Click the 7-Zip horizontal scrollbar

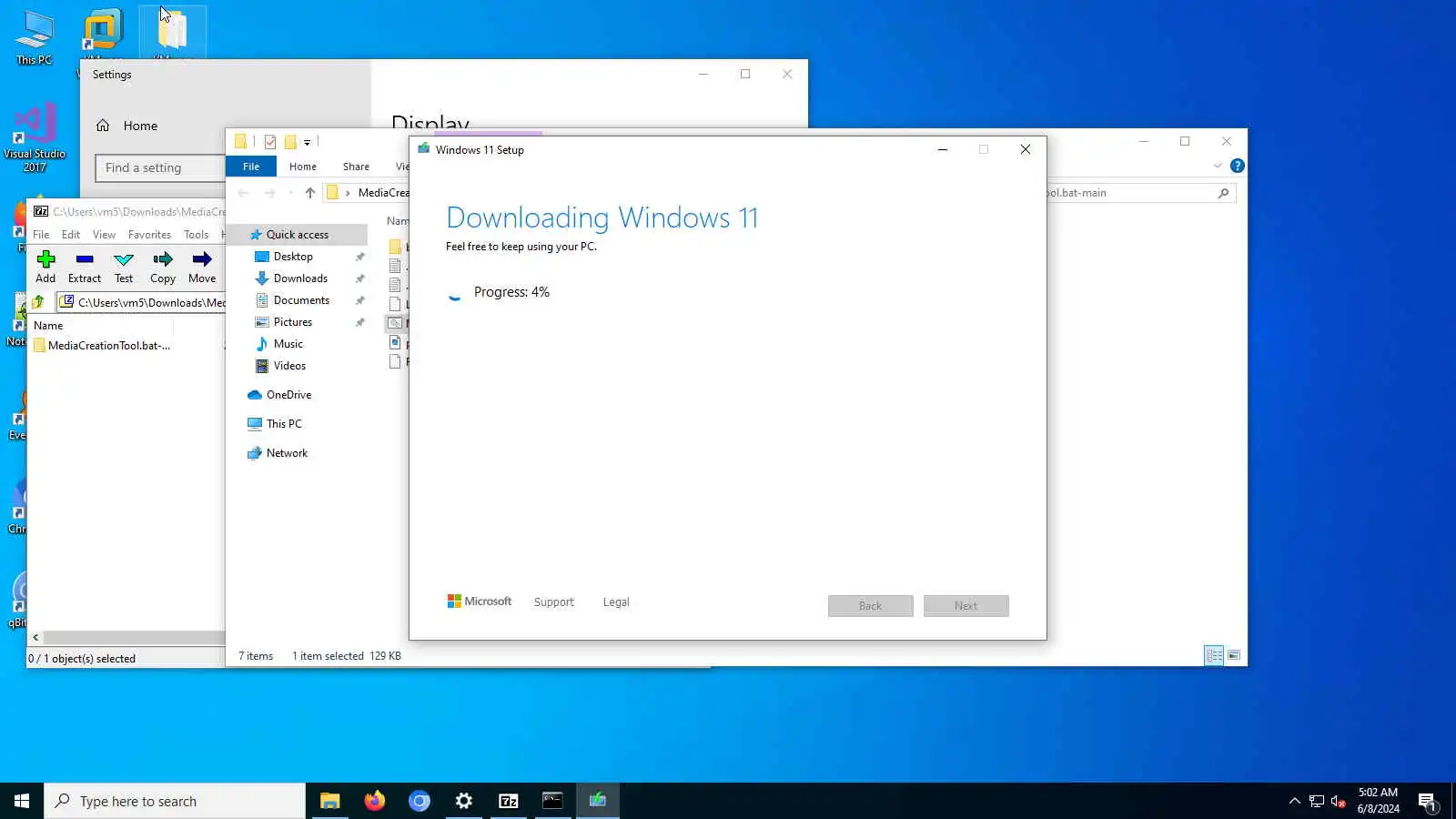(134, 638)
